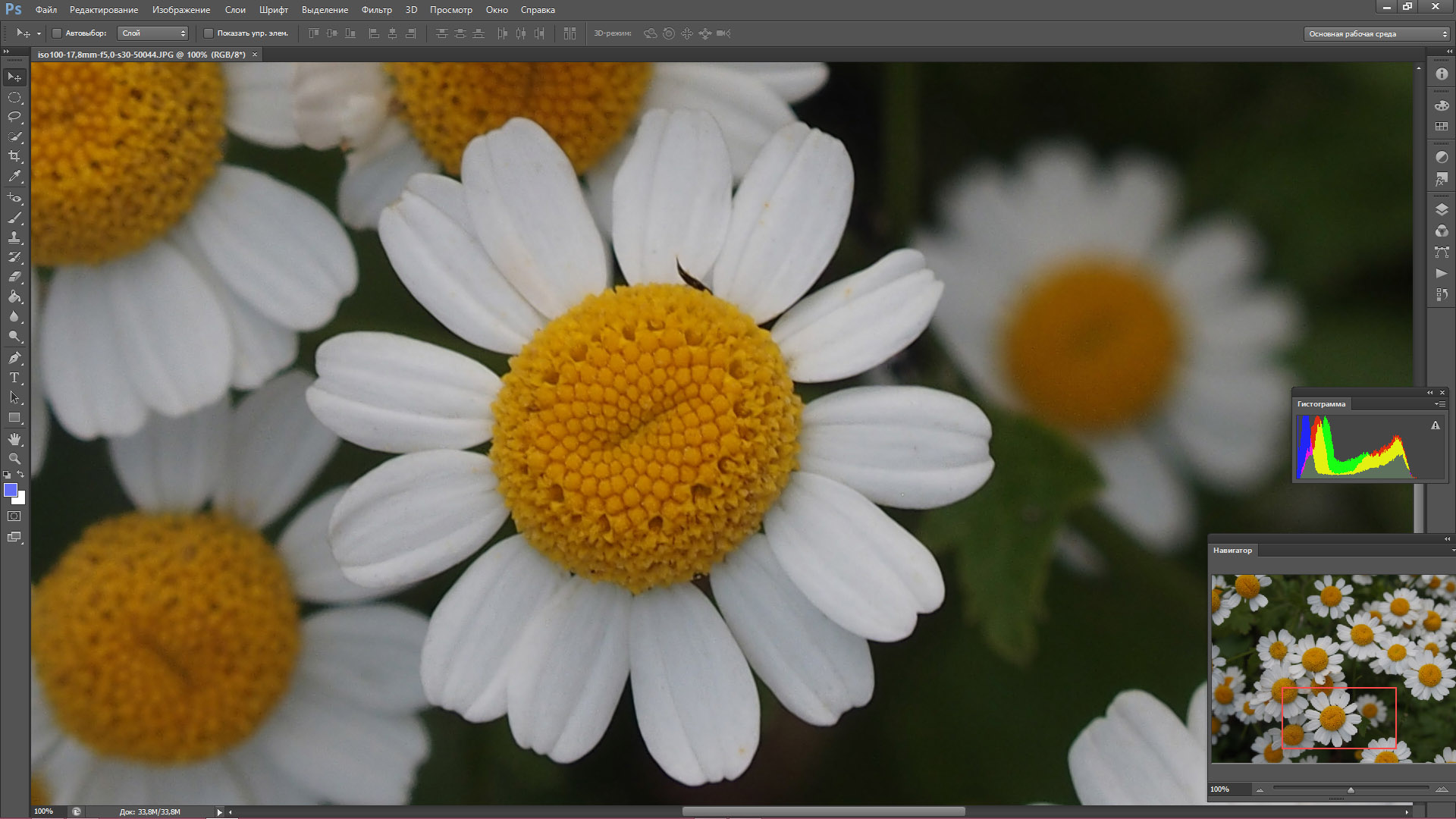The width and height of the screenshot is (1456, 819).
Task: Open Основная рабочая среда workspace dropdown
Action: [x=1376, y=34]
